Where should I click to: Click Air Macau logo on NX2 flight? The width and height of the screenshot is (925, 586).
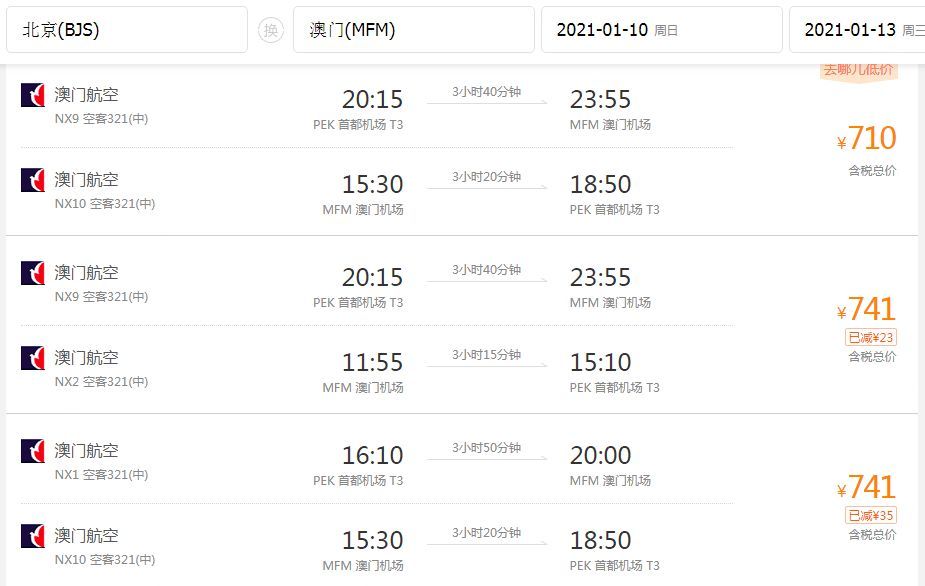(33, 358)
